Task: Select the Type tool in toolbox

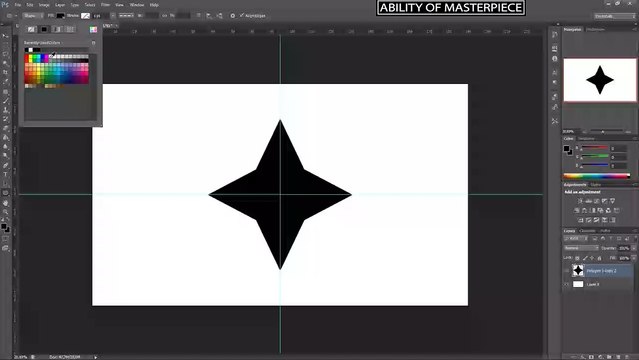Action: pyautogui.click(x=5, y=174)
